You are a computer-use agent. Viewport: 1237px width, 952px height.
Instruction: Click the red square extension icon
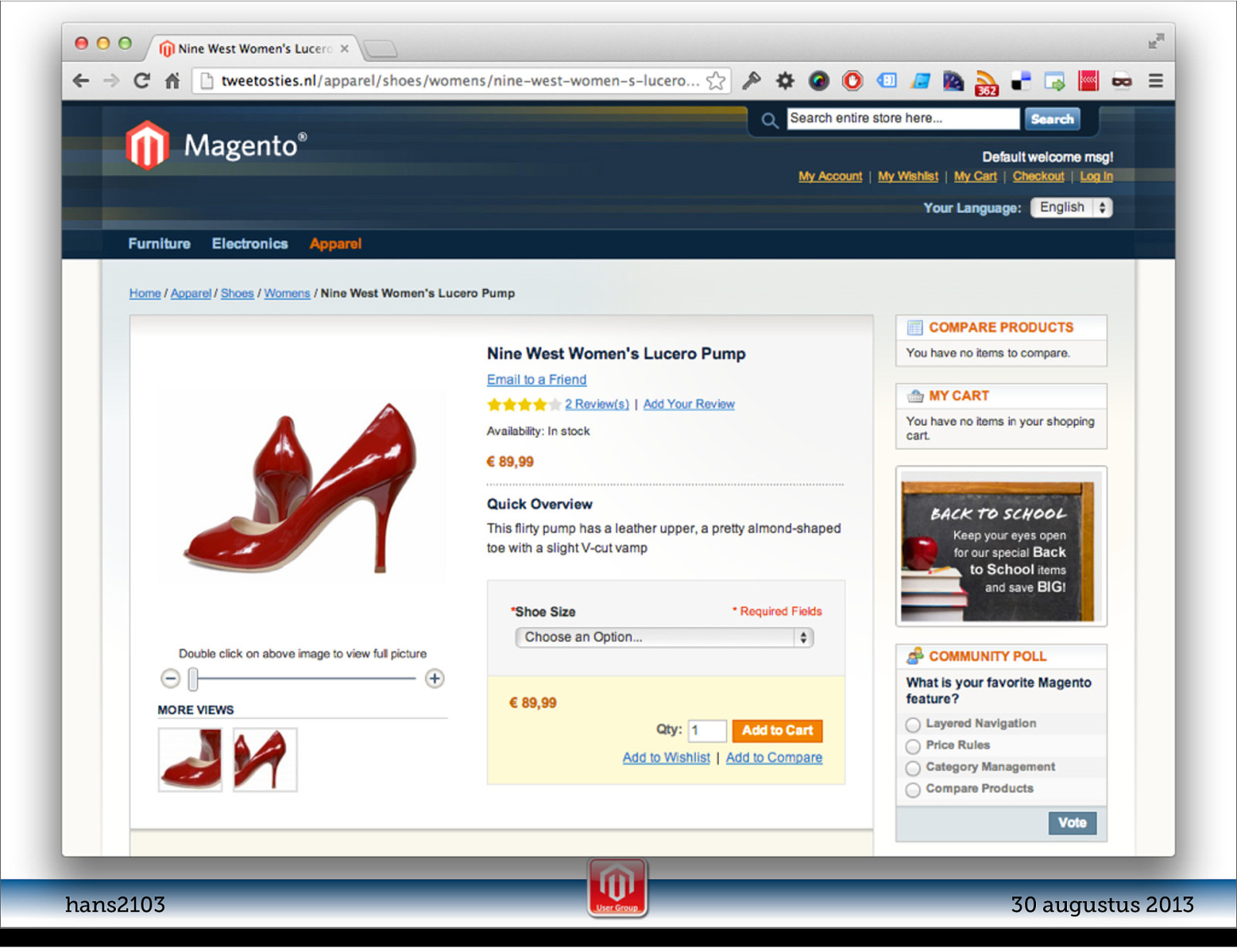pos(1089,80)
